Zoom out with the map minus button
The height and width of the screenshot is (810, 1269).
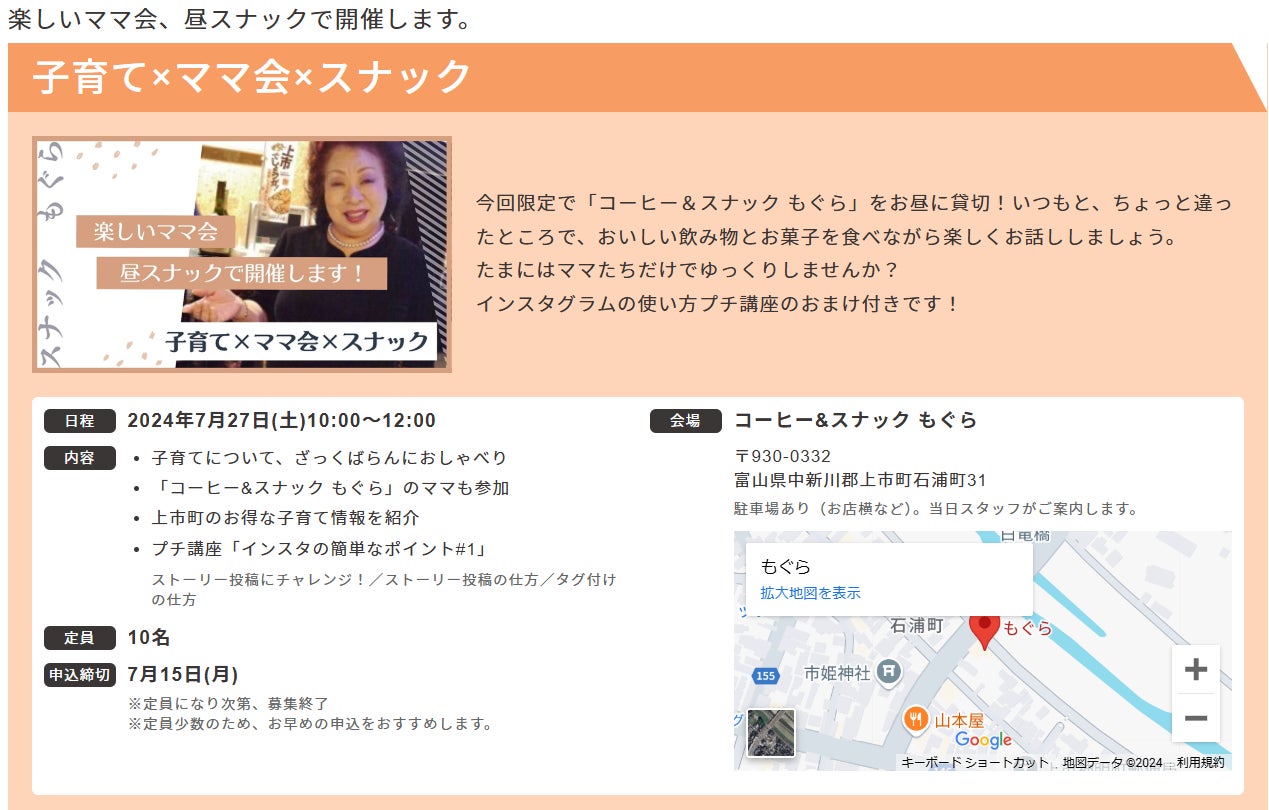click(1195, 718)
